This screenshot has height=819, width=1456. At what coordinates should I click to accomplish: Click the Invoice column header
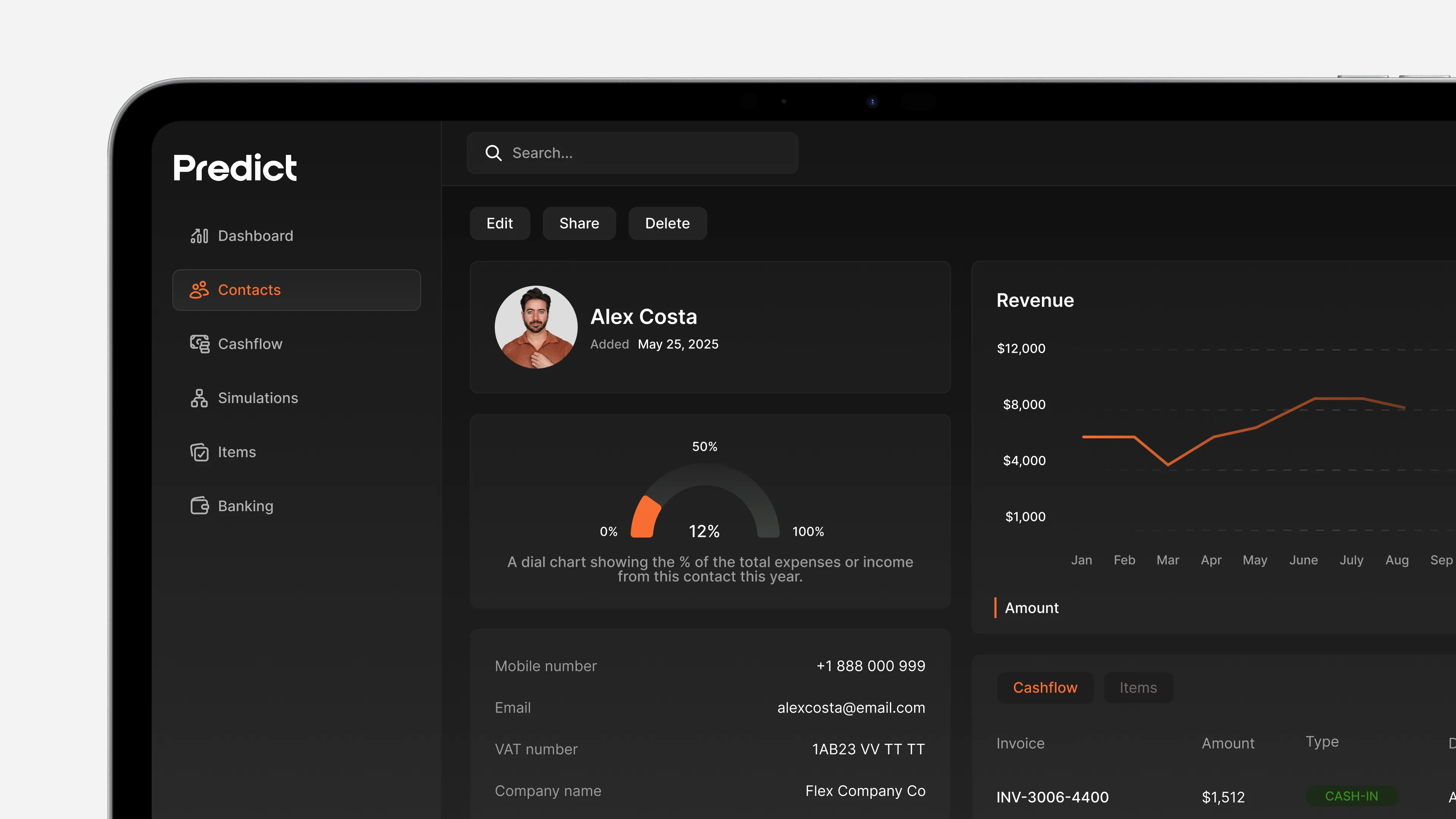(1020, 743)
